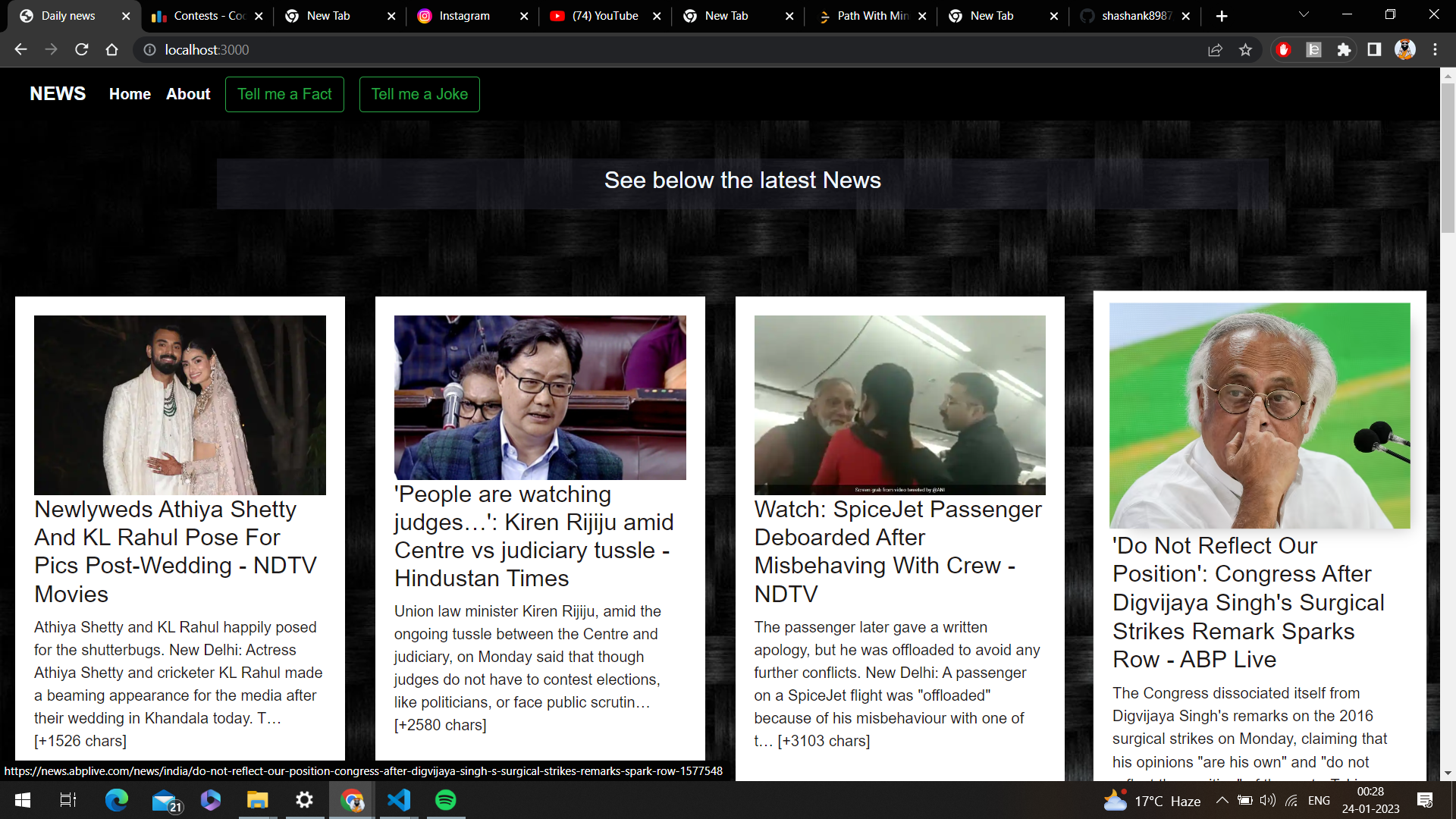Open Visual Studio Code from taskbar
The height and width of the screenshot is (819, 1456).
(x=399, y=800)
